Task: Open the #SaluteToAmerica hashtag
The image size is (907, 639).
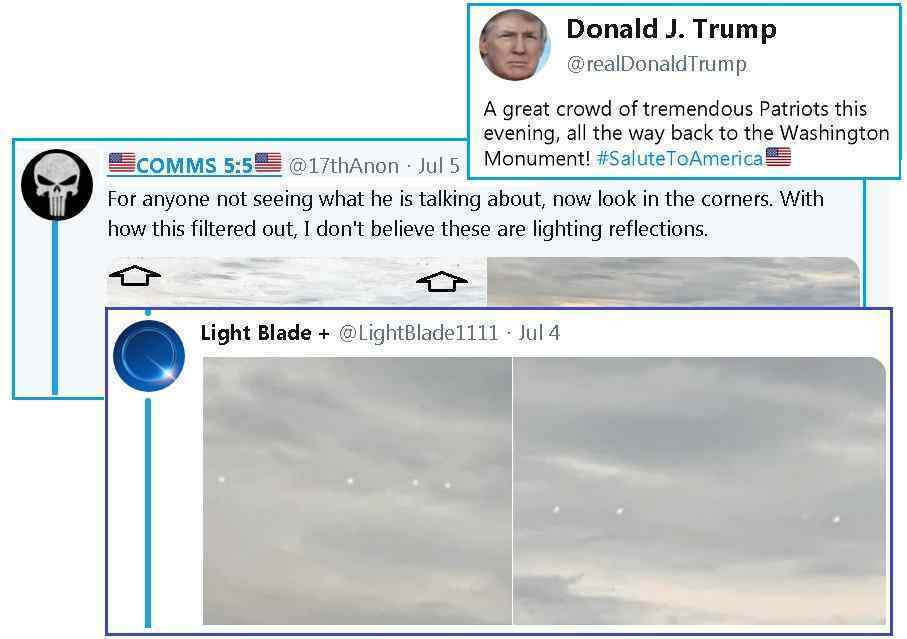Action: (679, 158)
